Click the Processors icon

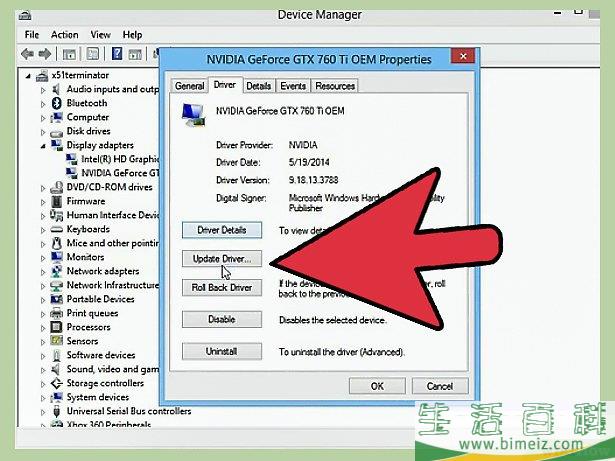coord(56,327)
